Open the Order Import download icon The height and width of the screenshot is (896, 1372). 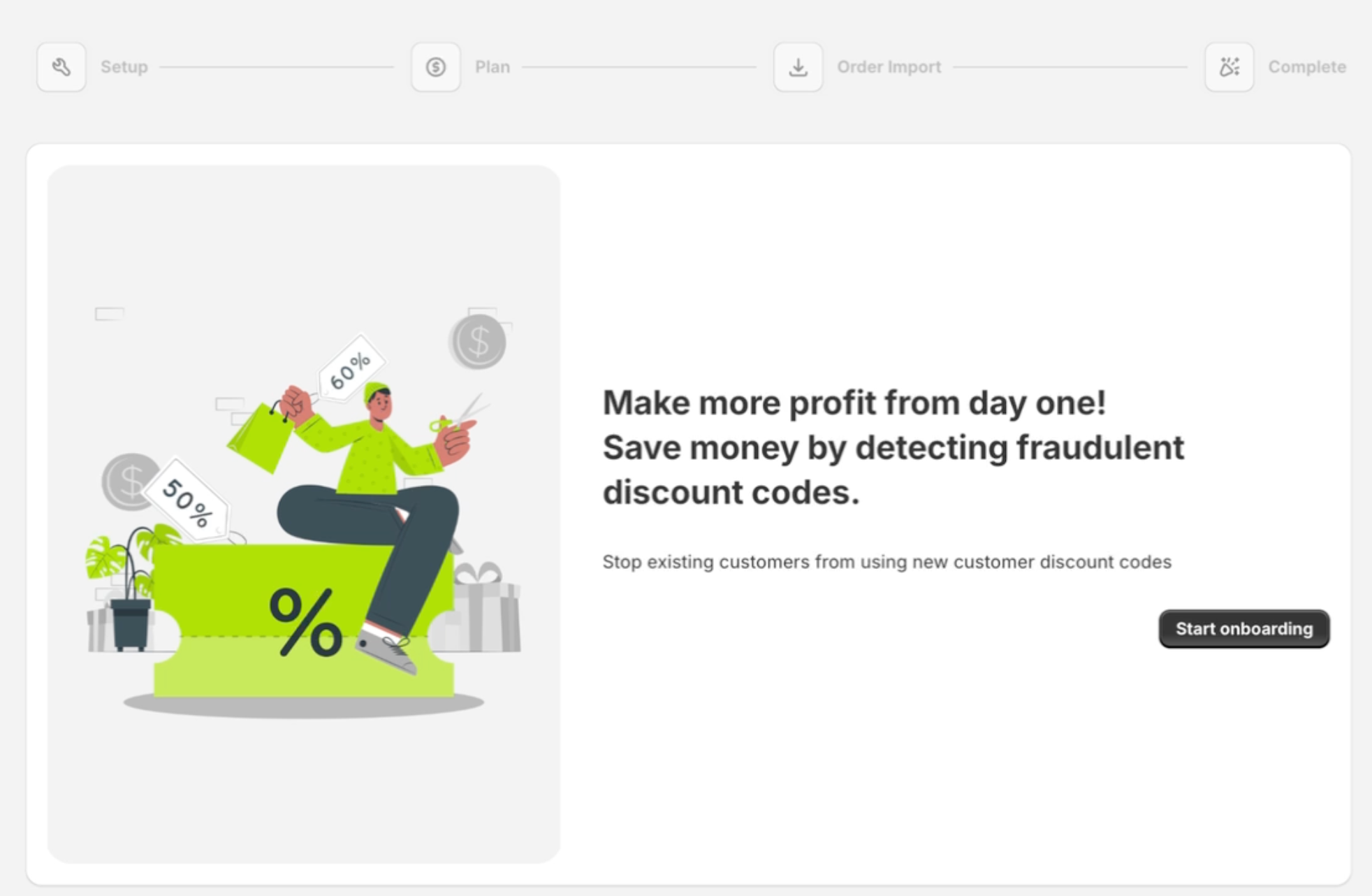tap(798, 67)
